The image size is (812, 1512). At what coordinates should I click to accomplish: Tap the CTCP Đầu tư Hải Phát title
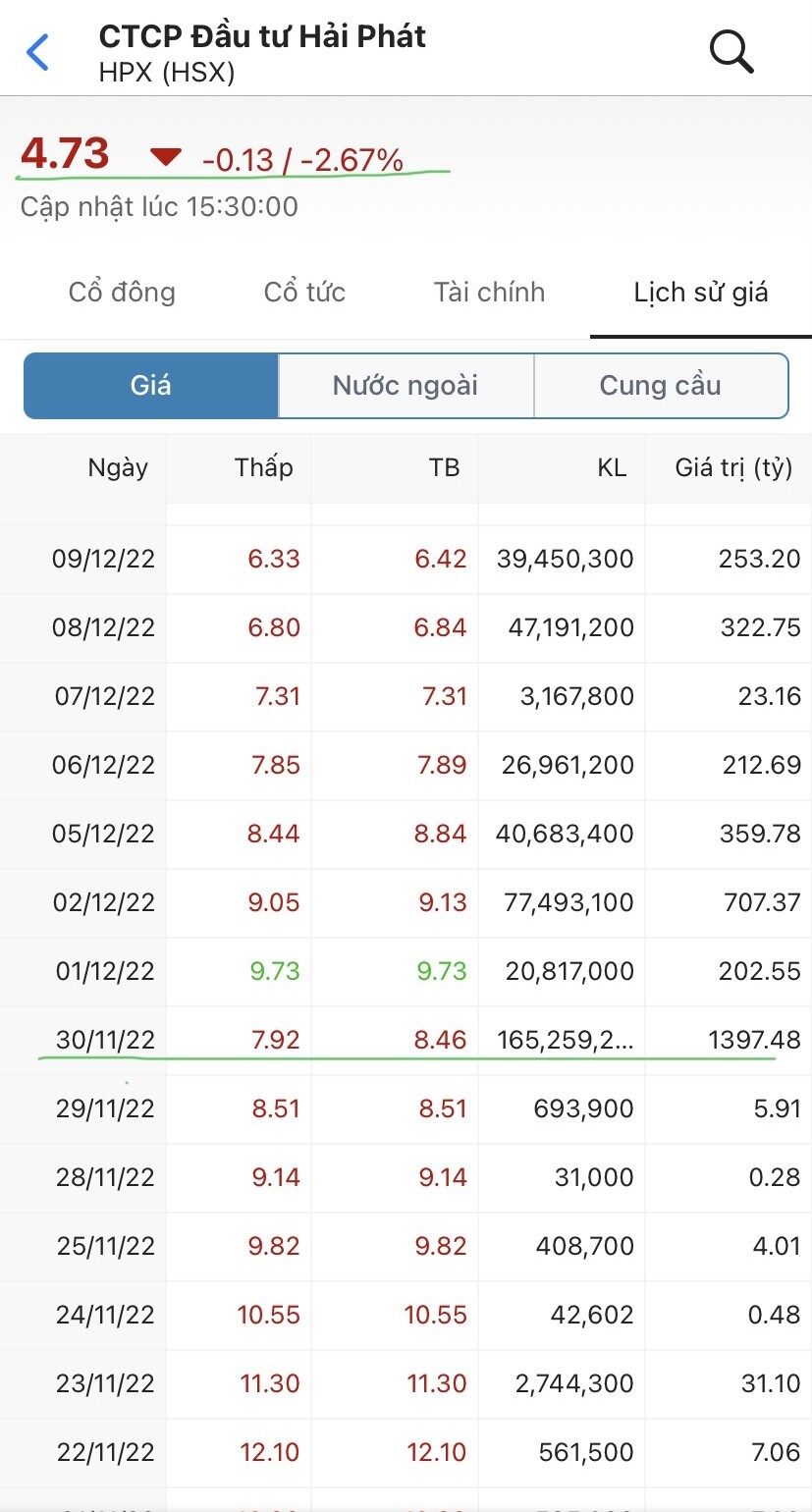pos(262,37)
